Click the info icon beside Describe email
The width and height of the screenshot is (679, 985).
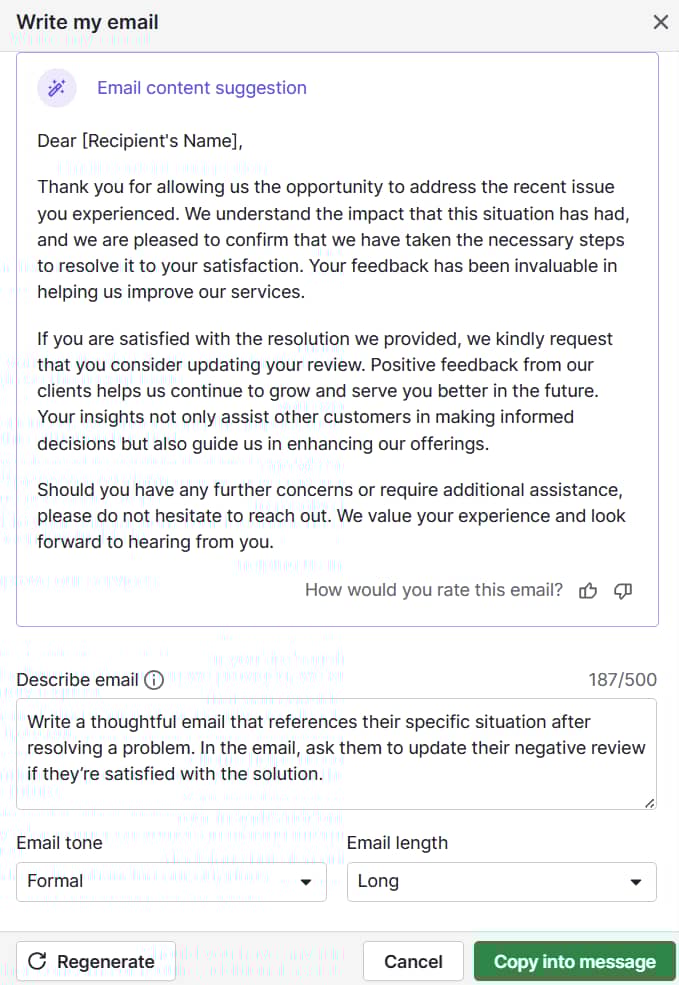154,680
